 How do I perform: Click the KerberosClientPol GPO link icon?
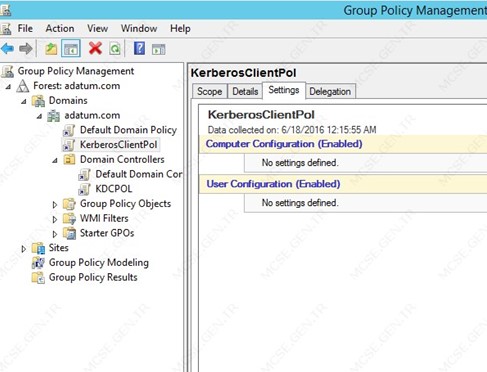point(69,145)
